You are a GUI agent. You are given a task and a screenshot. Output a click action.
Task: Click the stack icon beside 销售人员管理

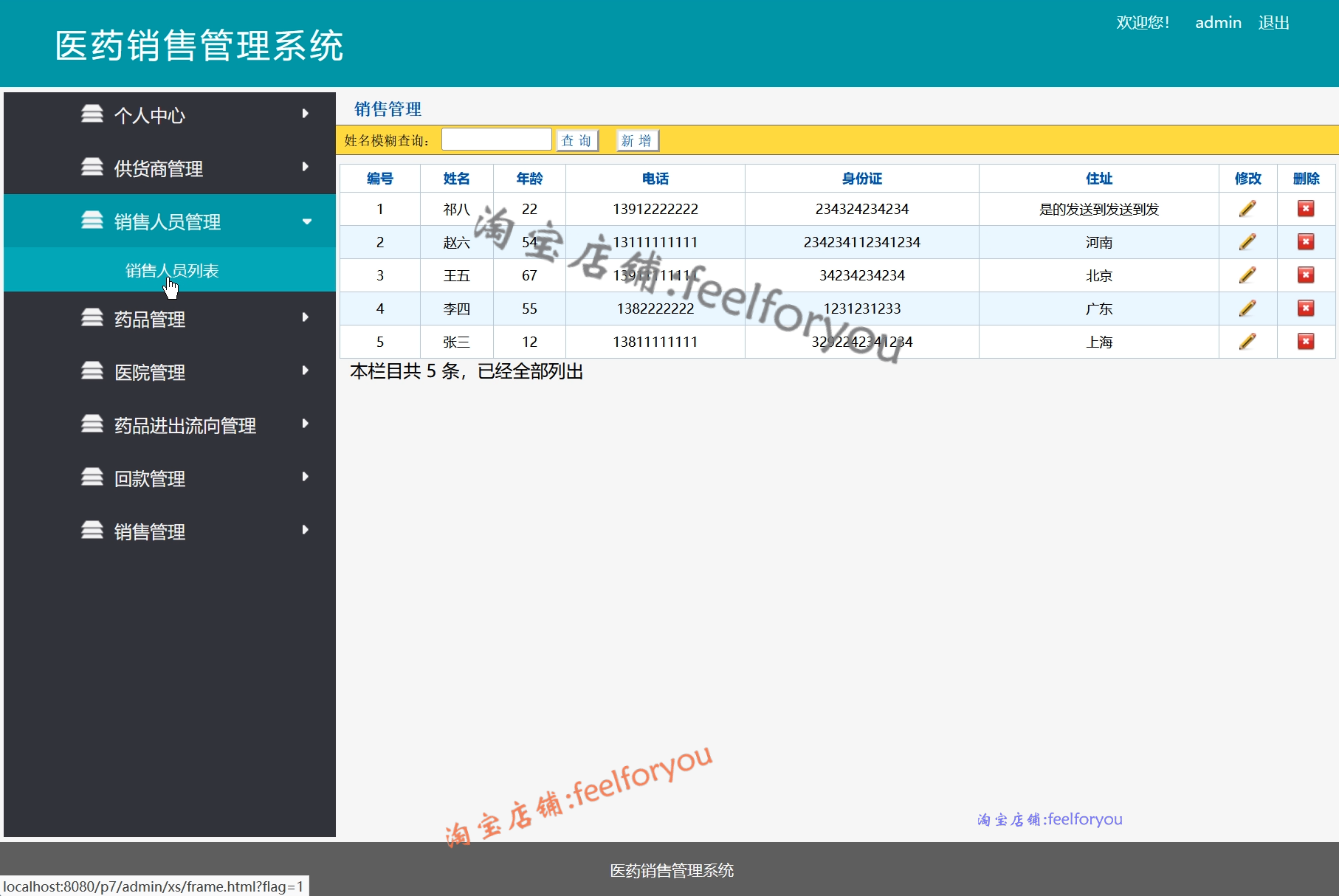click(x=92, y=220)
